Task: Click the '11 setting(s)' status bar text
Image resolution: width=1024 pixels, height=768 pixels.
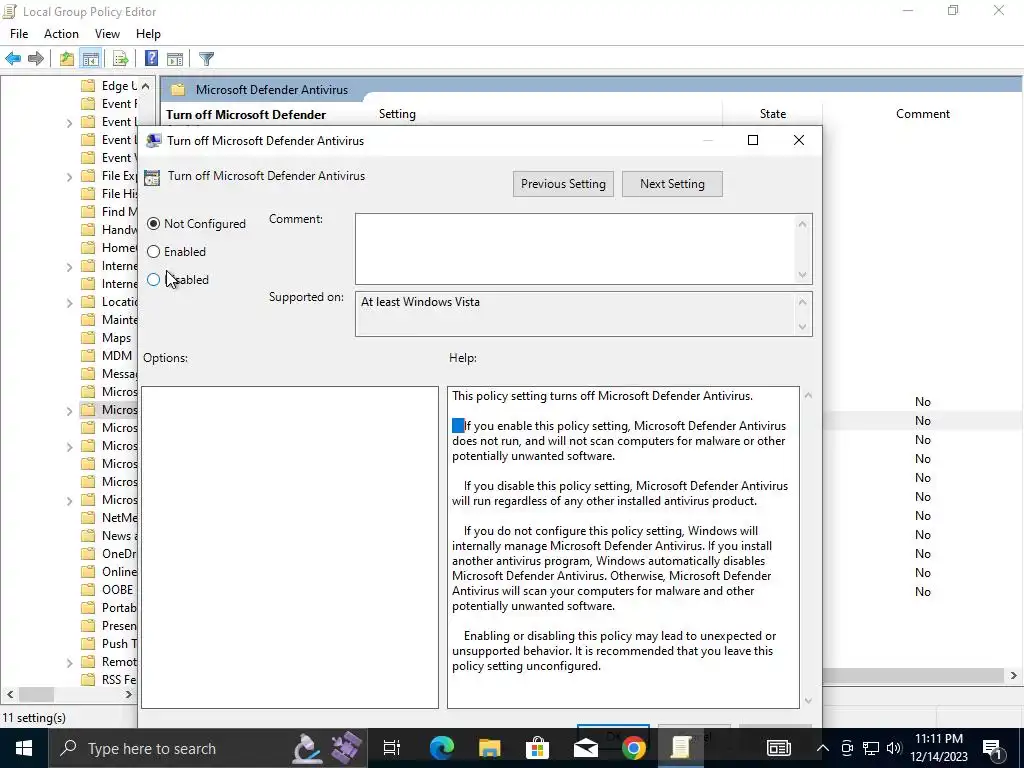Action: point(34,718)
